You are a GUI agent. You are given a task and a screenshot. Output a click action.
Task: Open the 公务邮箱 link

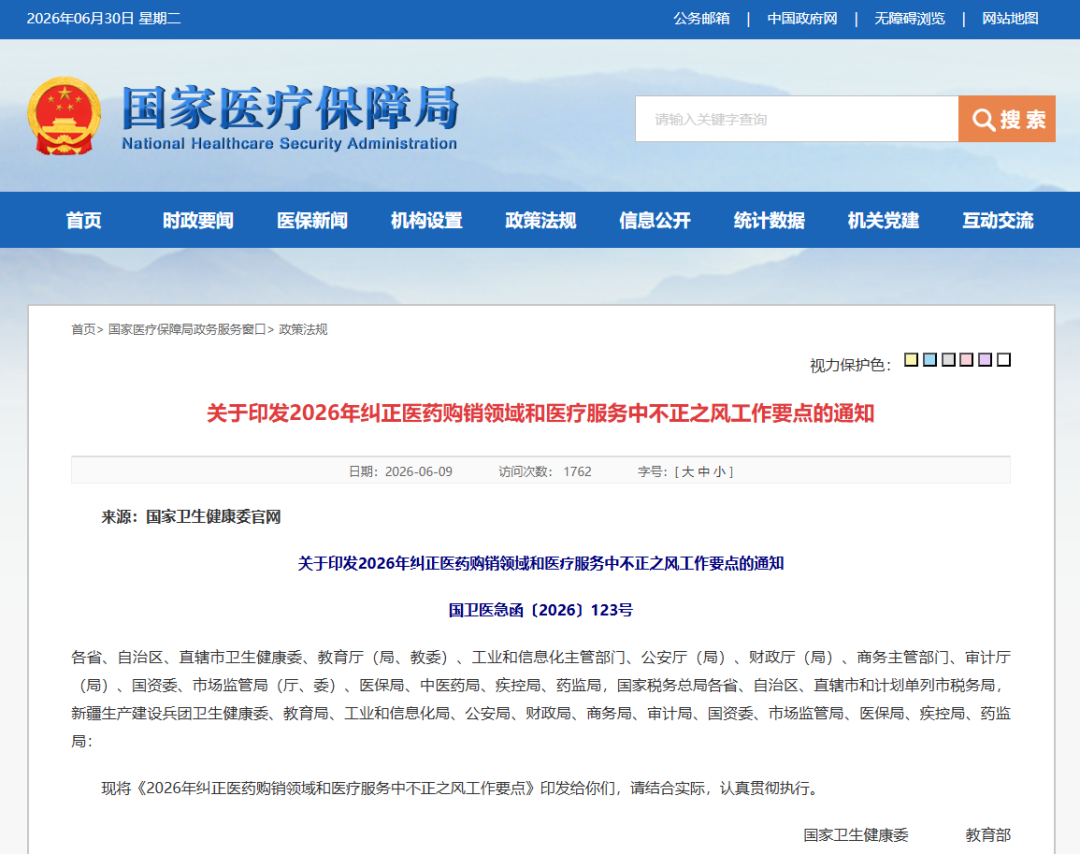701,19
